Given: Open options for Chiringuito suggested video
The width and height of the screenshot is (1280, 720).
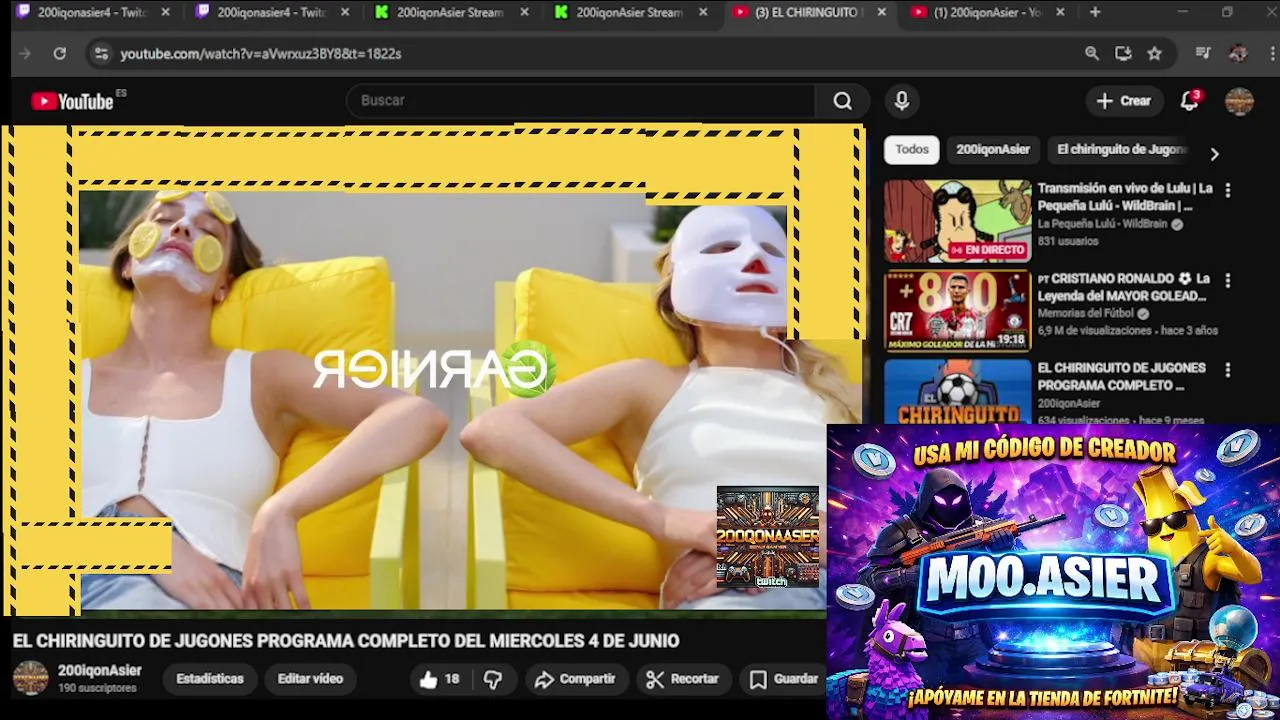Looking at the screenshot, I should 1228,370.
